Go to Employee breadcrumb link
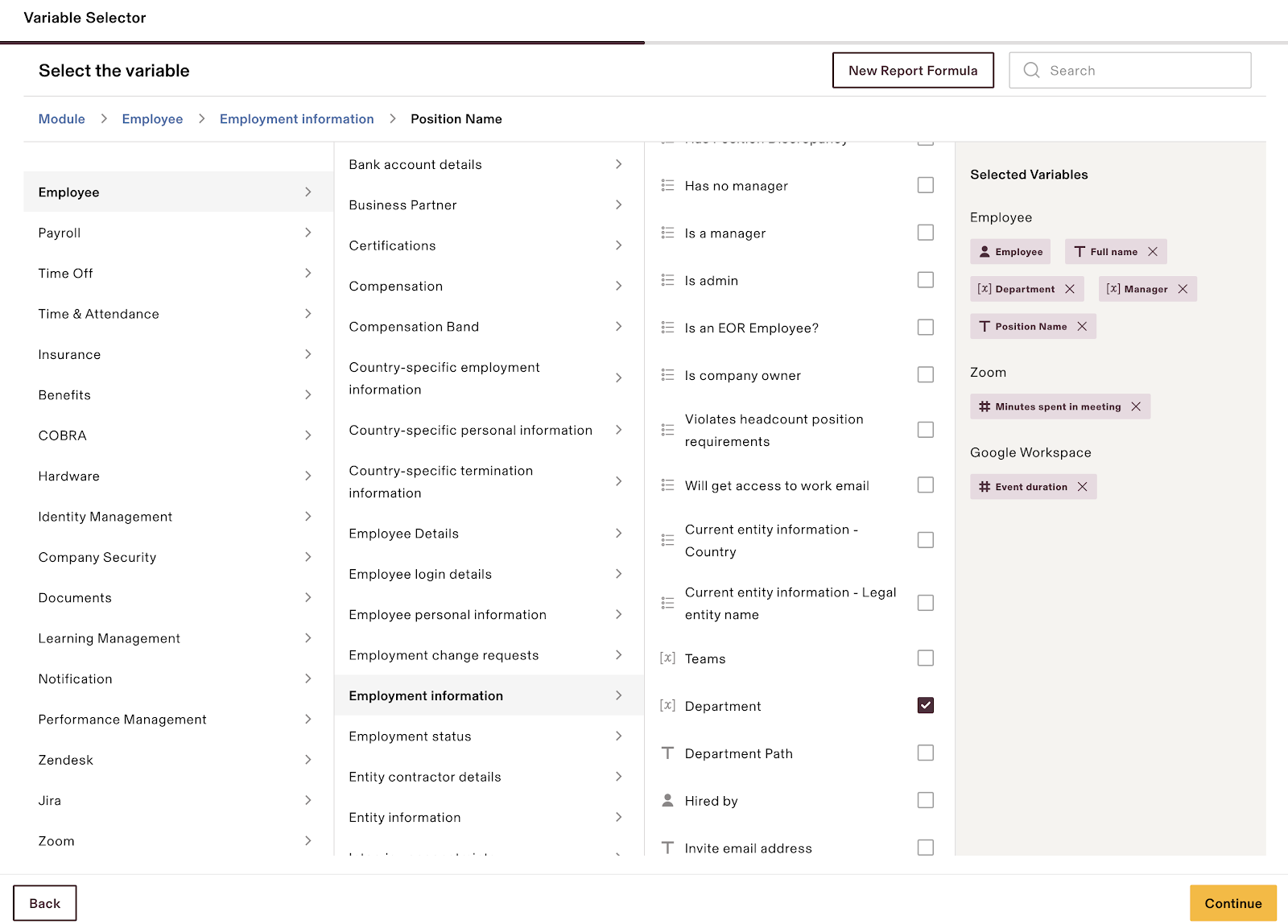 coord(152,119)
